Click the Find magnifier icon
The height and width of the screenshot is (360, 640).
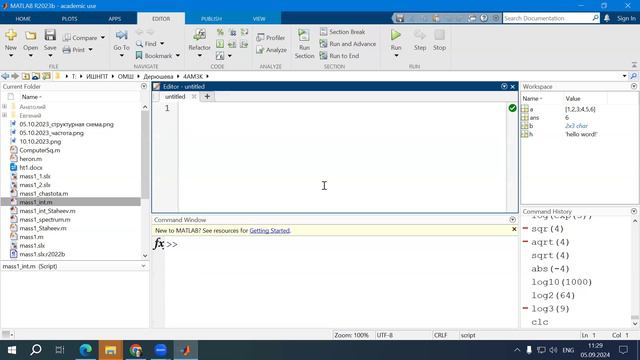[140, 44]
